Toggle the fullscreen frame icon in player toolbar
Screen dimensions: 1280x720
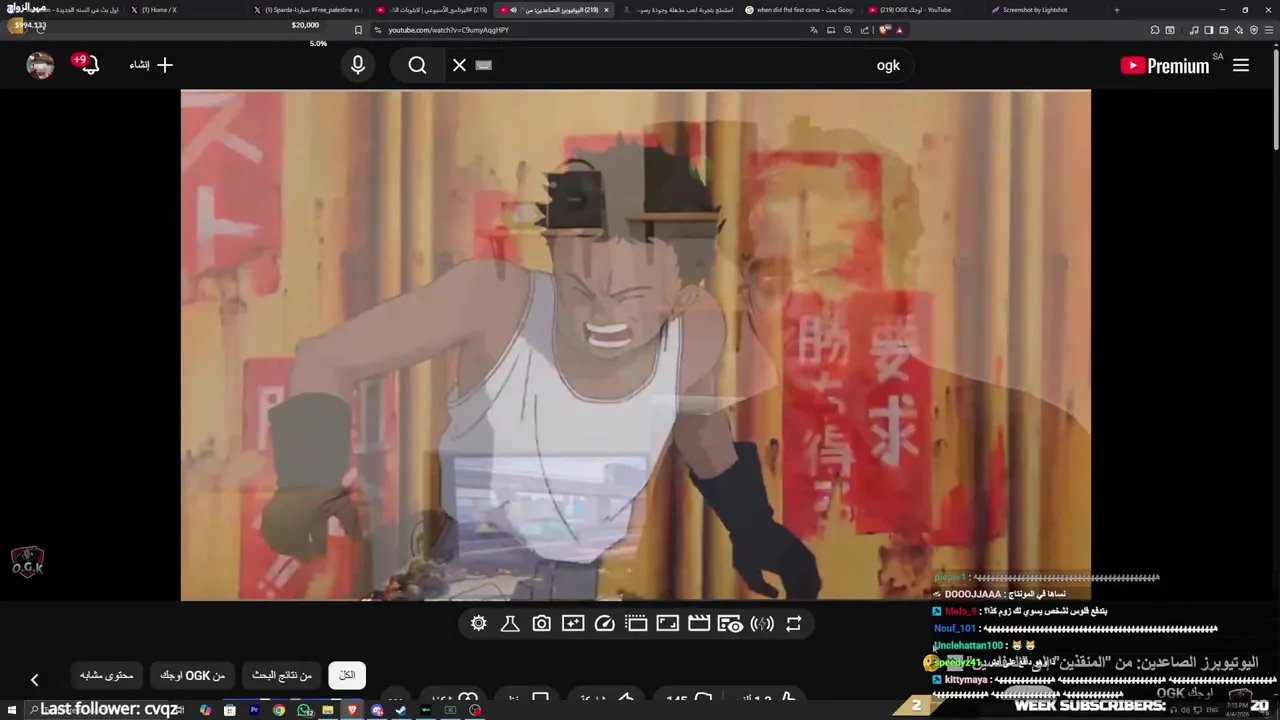[x=668, y=624]
